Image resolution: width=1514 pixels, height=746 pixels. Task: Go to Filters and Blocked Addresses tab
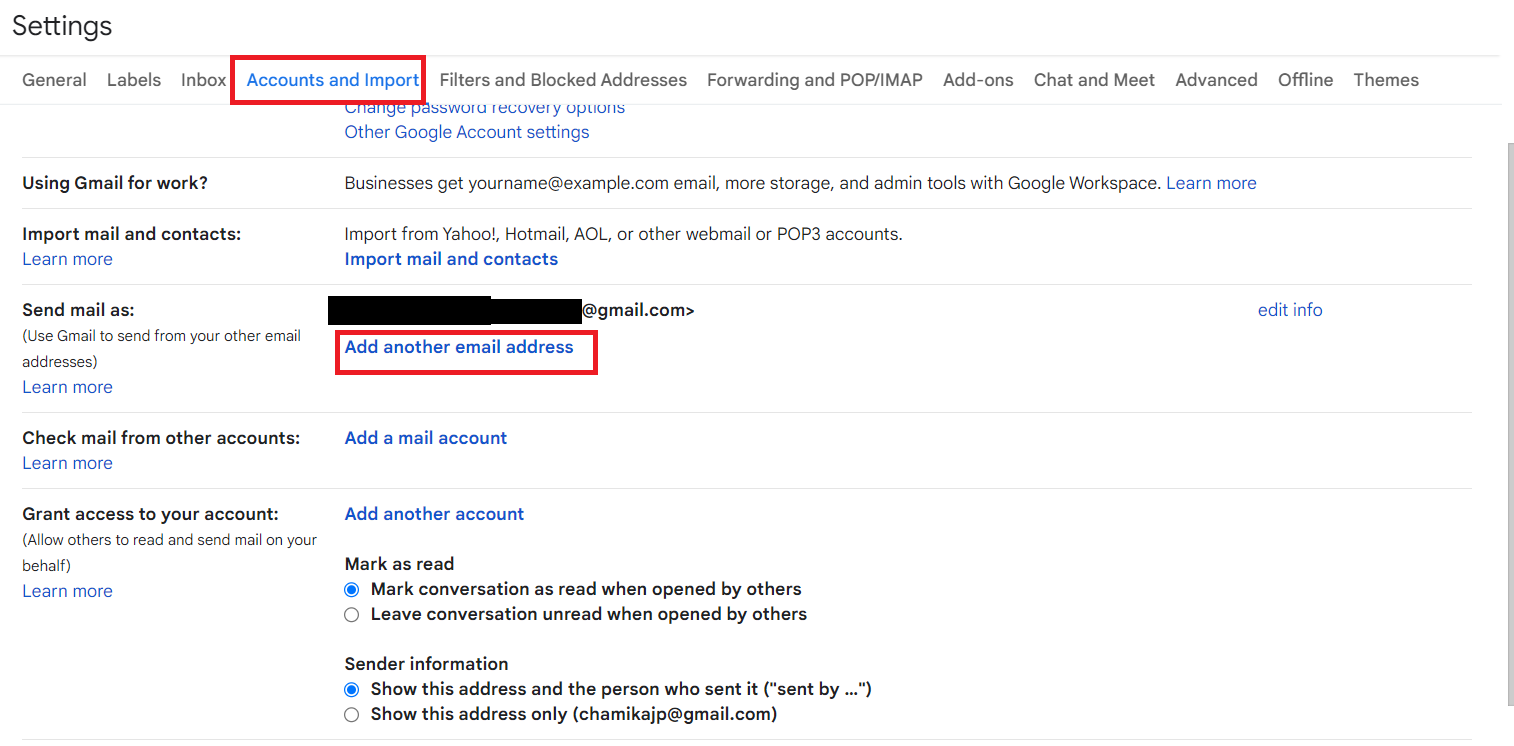[563, 80]
